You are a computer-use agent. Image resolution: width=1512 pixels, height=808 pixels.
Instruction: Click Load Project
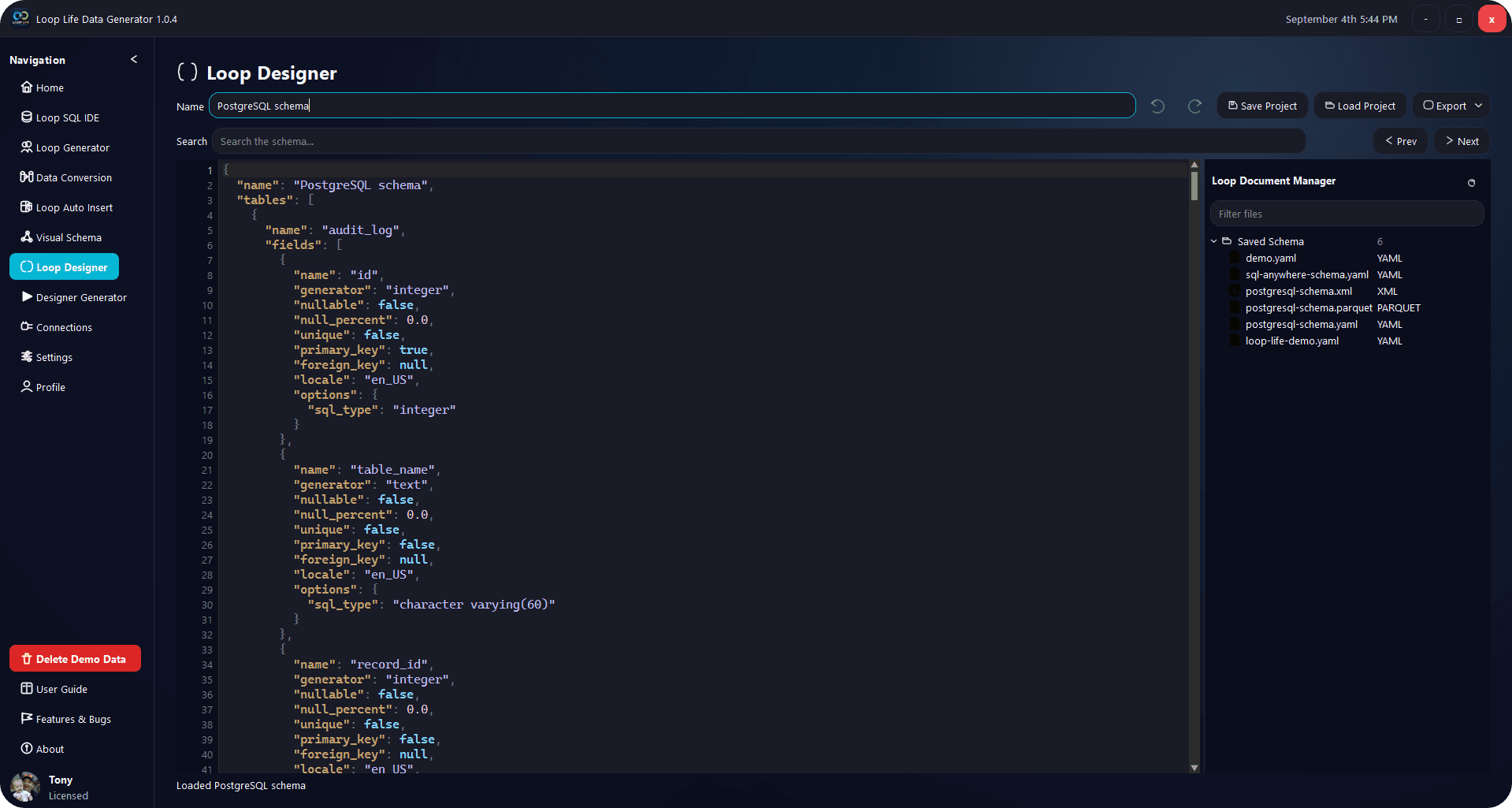(x=1360, y=106)
